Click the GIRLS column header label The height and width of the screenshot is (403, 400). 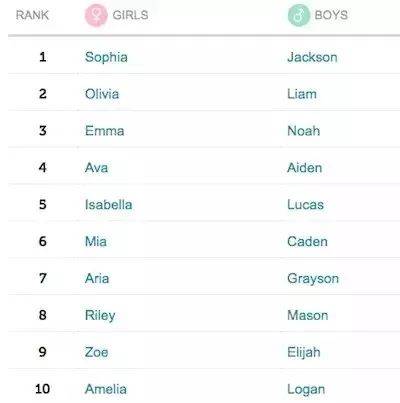pos(130,15)
